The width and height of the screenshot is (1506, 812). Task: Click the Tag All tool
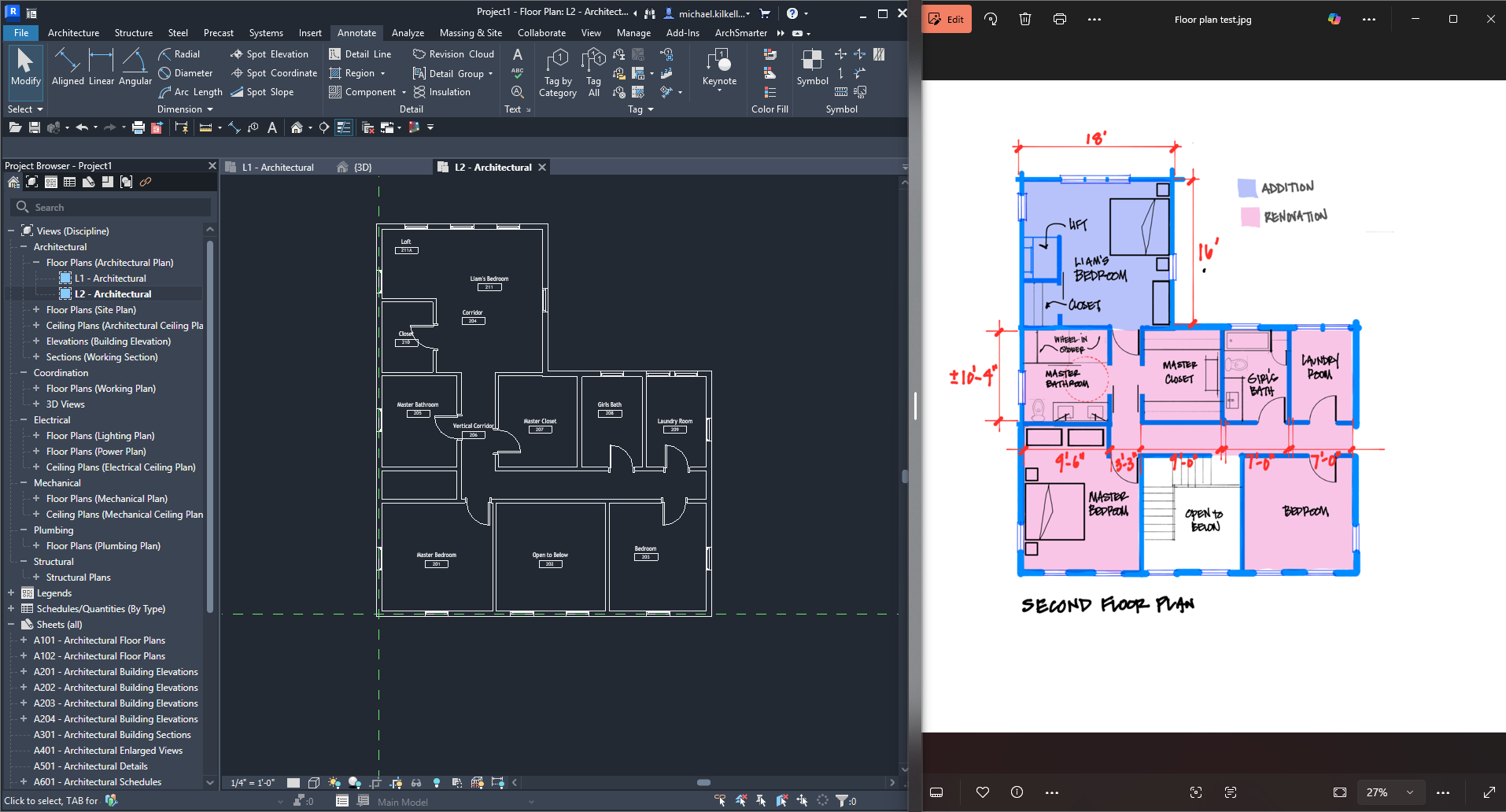(594, 72)
